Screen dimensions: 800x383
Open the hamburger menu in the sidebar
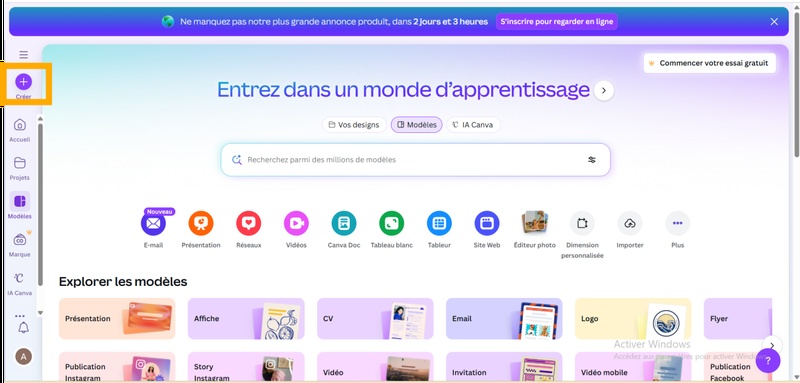click(x=23, y=55)
